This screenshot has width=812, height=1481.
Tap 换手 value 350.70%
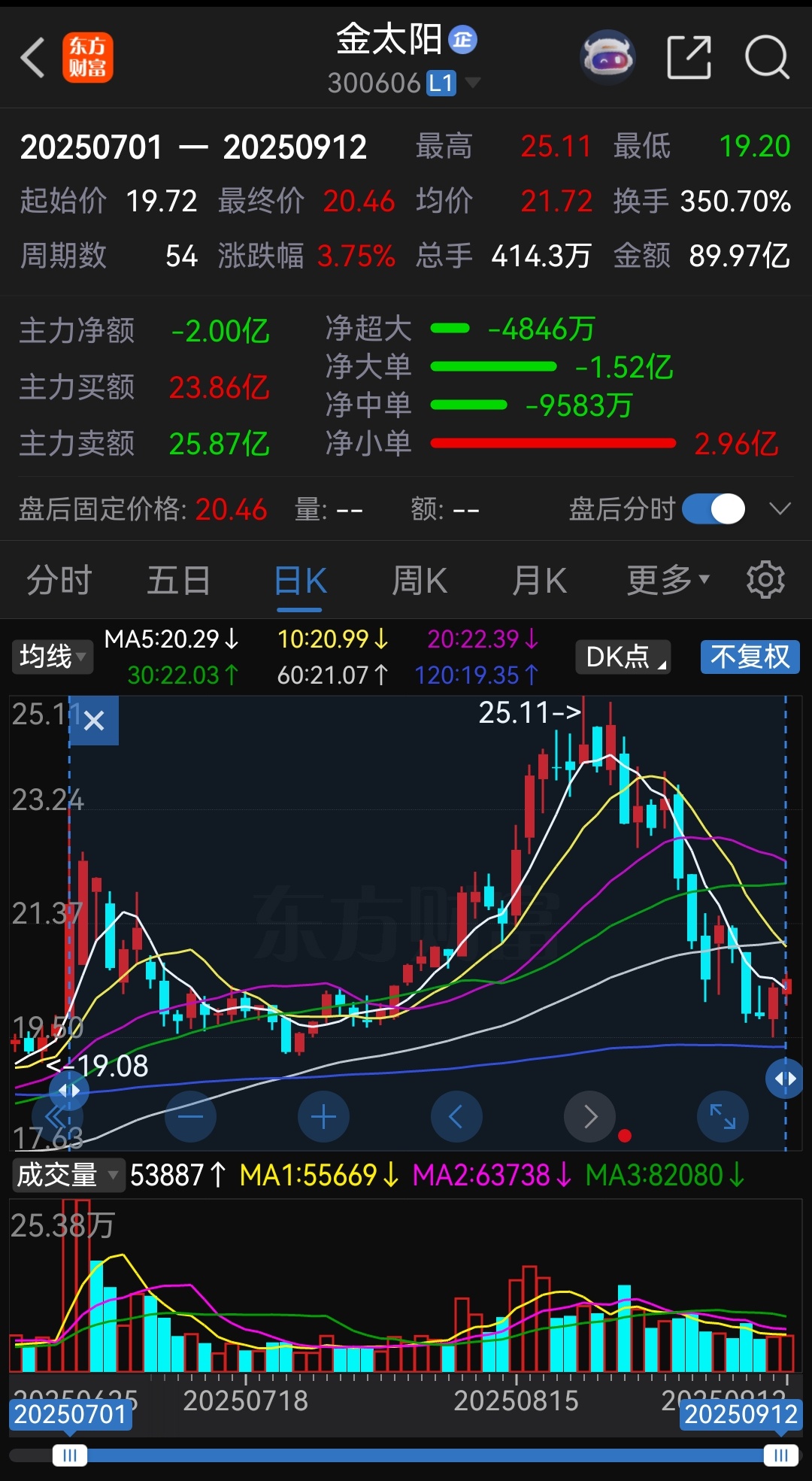pos(735,201)
